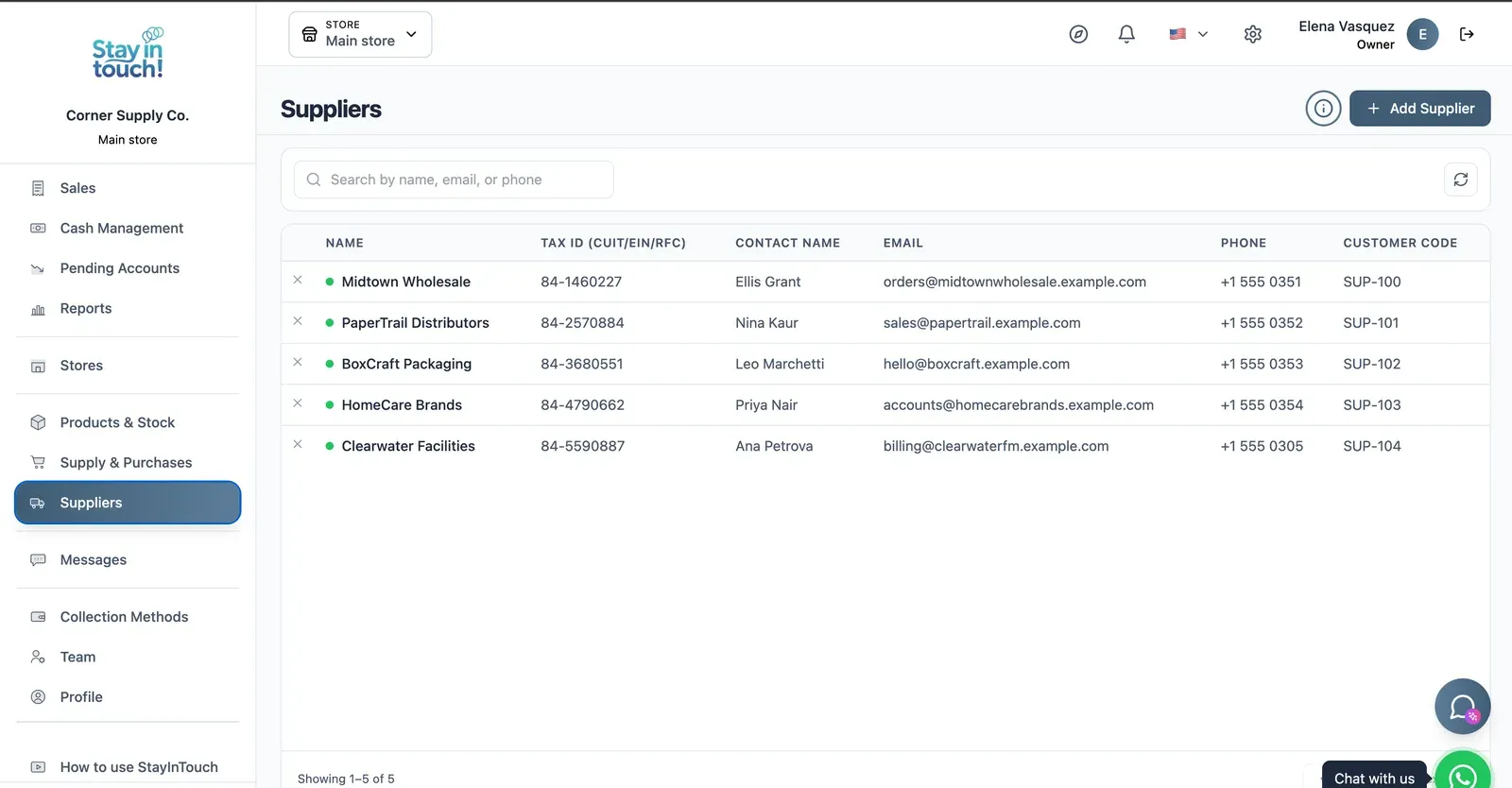Screen dimensions: 1512x788
Task: Focus the supplier search field
Action: coord(454,180)
